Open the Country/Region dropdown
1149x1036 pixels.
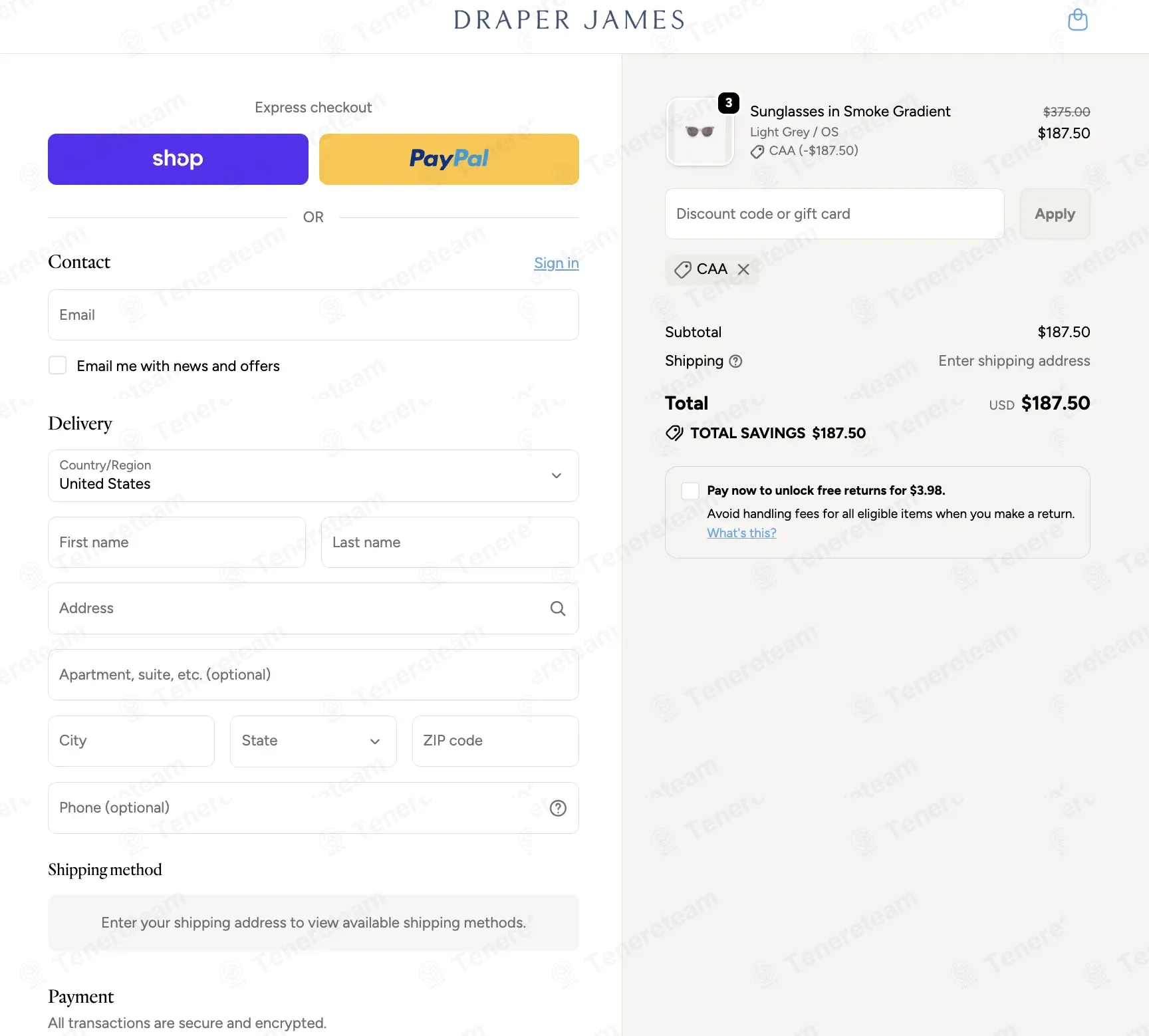pyautogui.click(x=313, y=475)
